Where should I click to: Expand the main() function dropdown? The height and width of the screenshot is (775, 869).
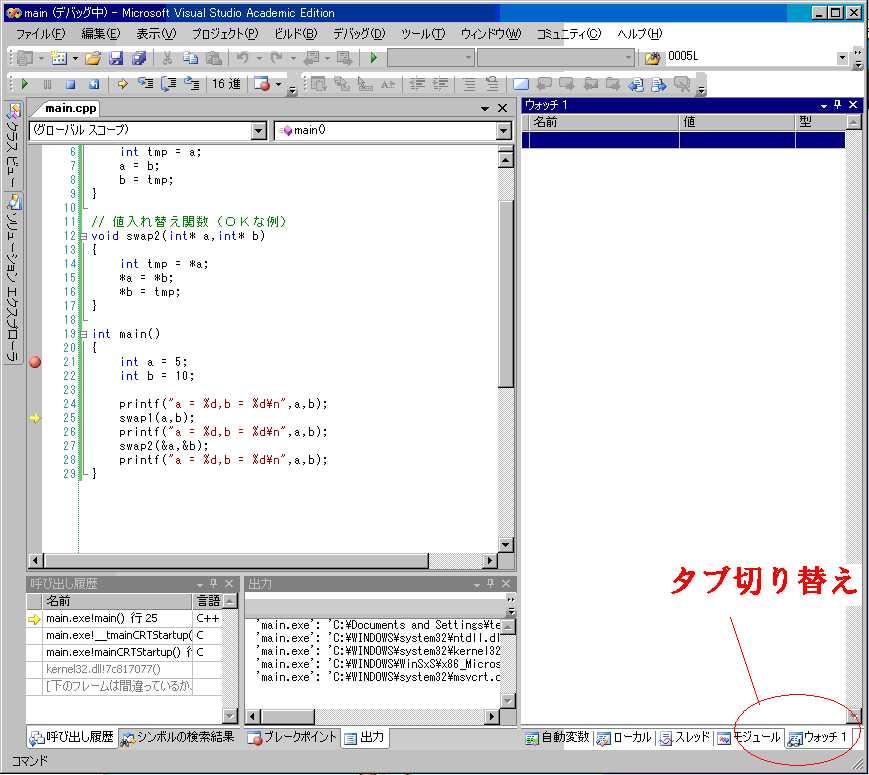click(503, 131)
